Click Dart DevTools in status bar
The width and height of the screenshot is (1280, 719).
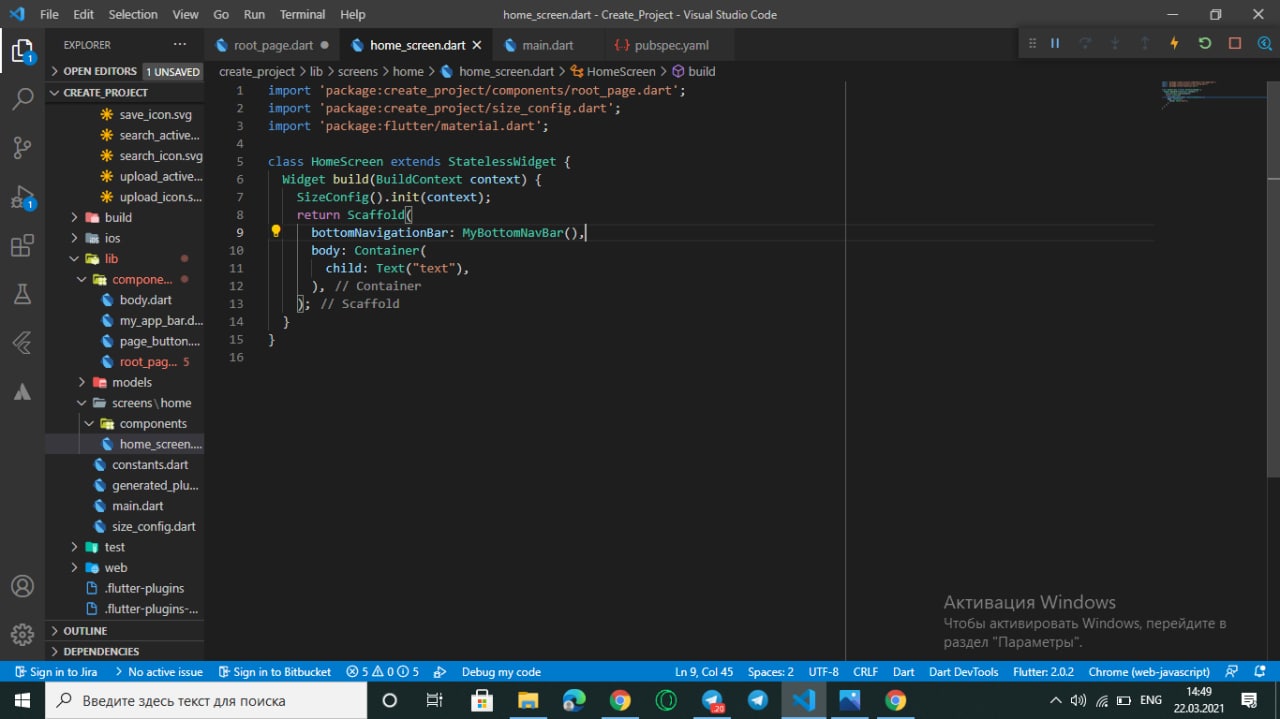click(963, 672)
